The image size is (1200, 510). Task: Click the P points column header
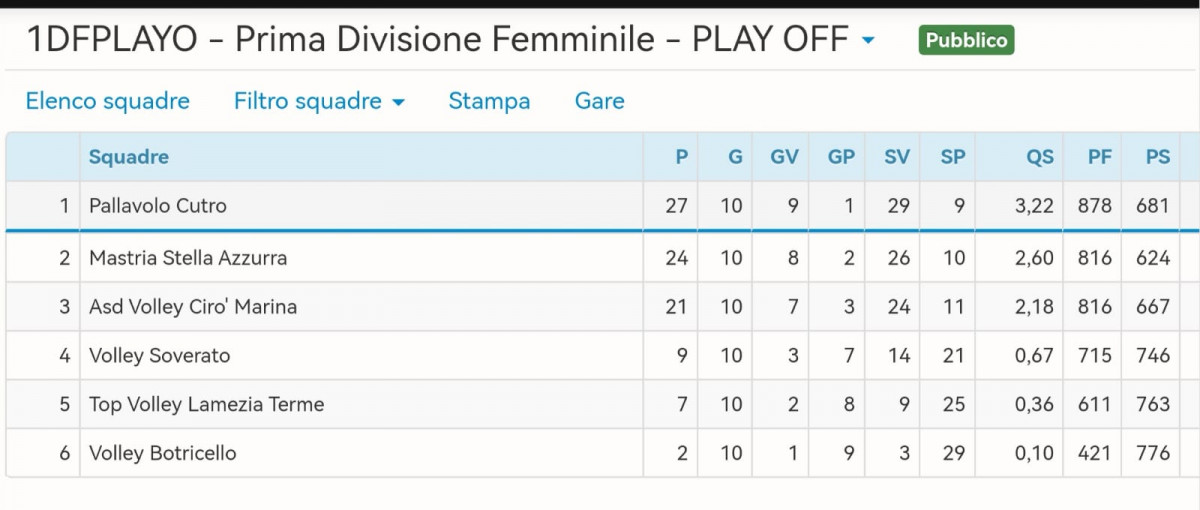(682, 157)
